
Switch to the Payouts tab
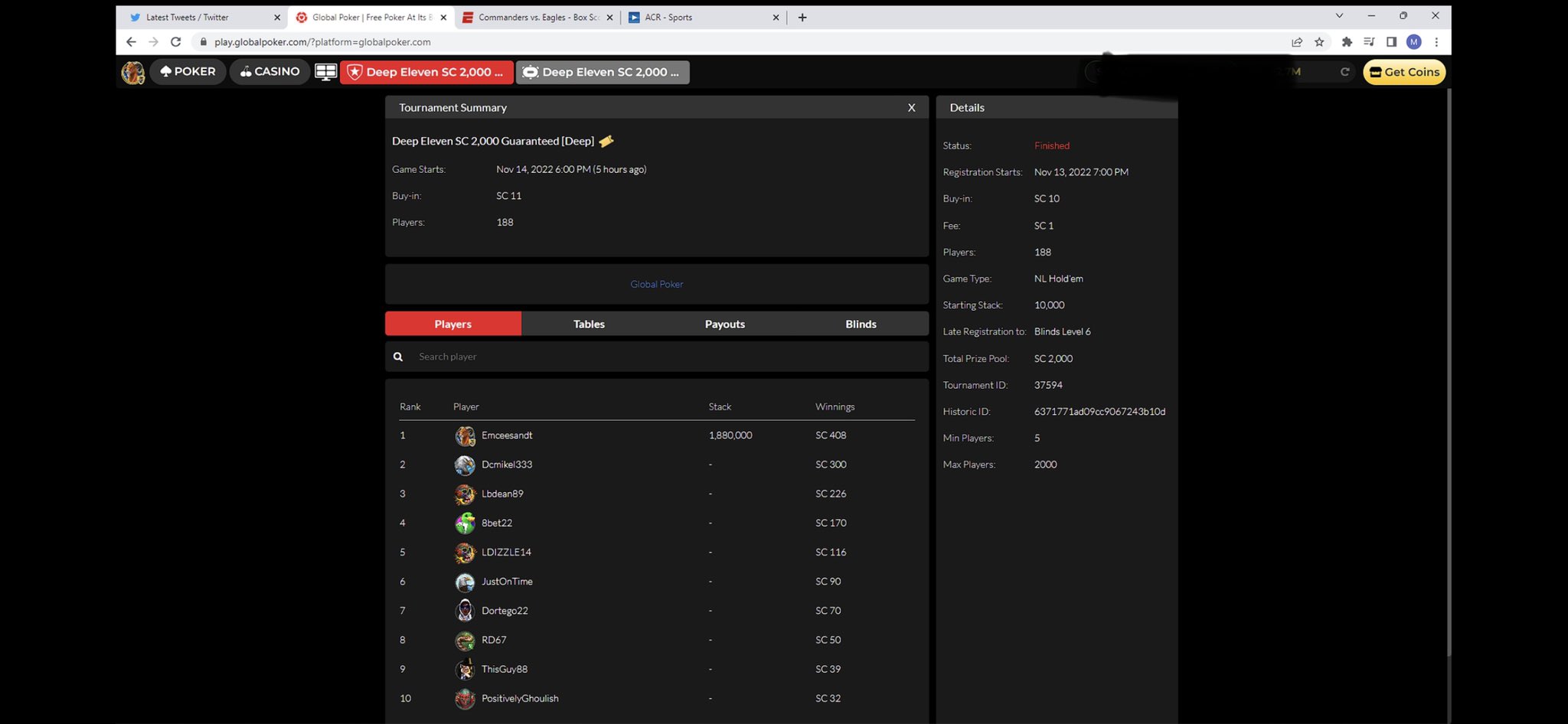pos(724,323)
